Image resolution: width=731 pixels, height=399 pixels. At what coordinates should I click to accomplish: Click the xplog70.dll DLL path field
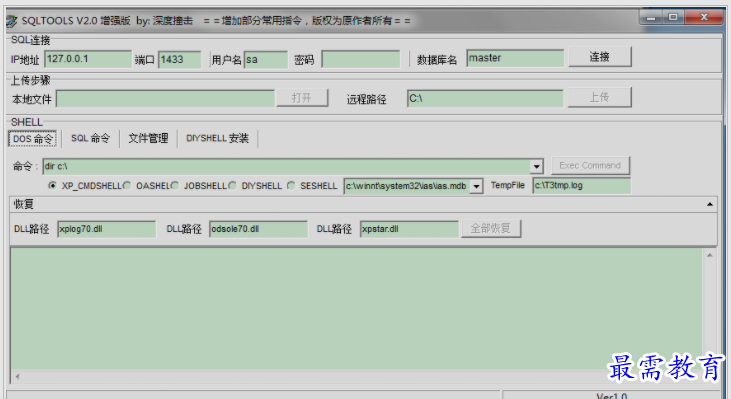[x=106, y=229]
